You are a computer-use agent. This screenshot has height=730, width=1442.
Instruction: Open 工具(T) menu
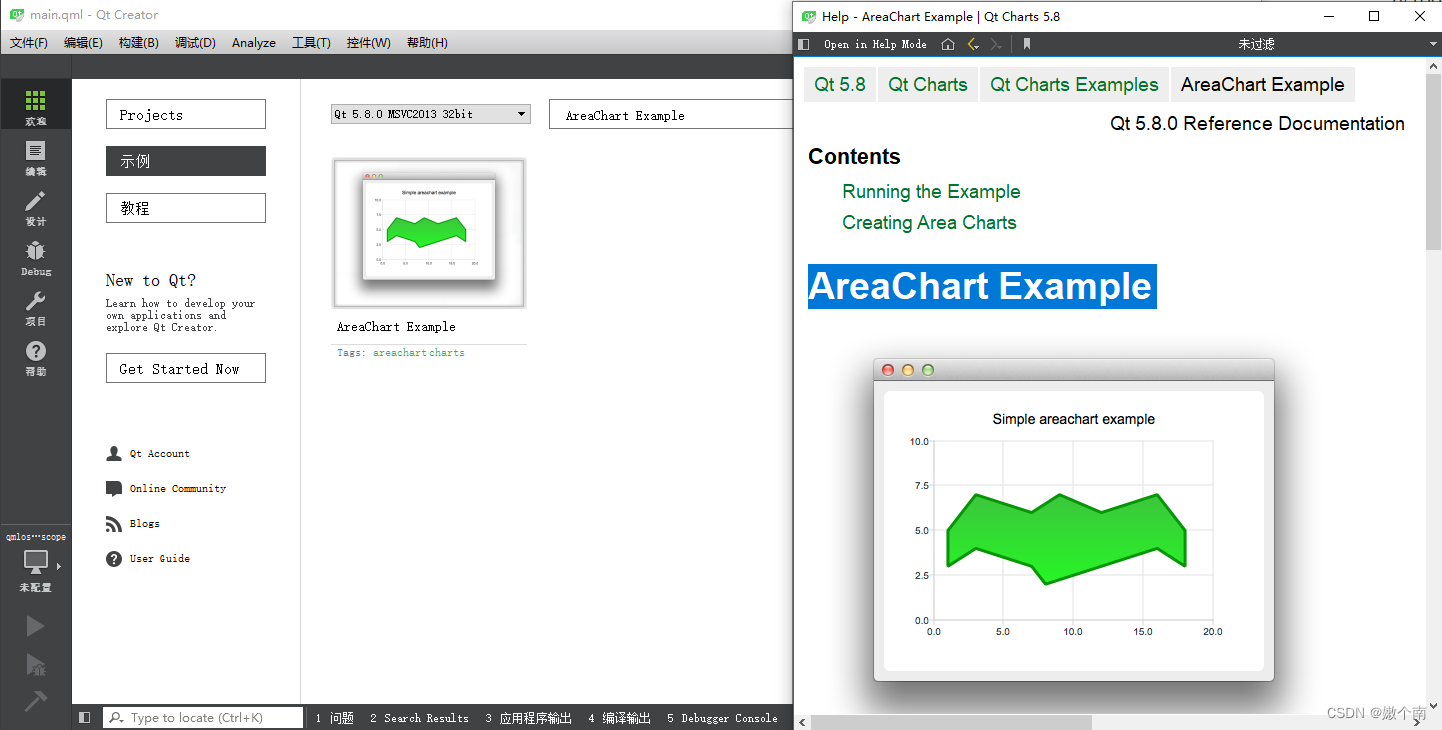click(311, 42)
